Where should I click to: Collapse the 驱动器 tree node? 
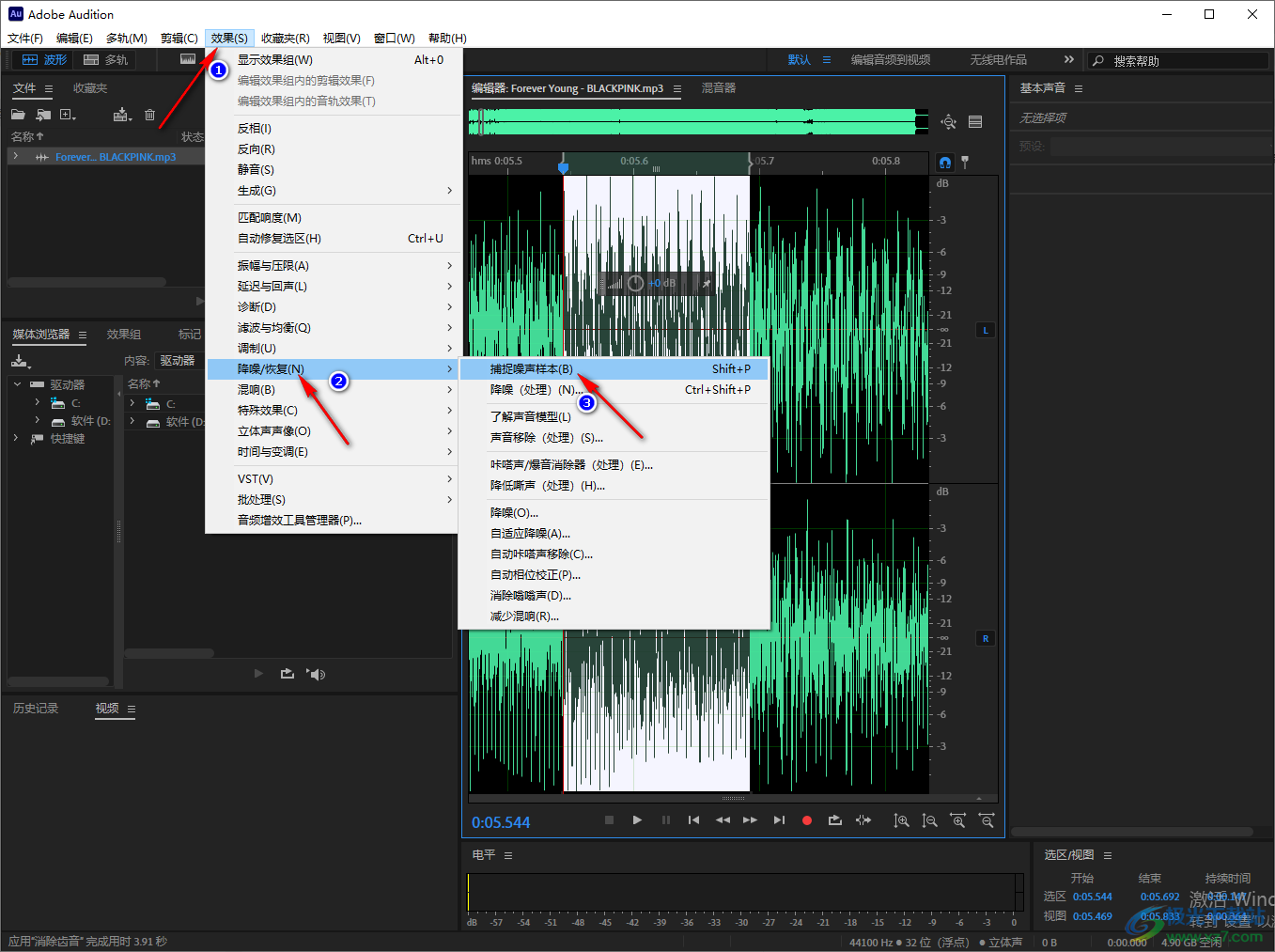pyautogui.click(x=18, y=384)
